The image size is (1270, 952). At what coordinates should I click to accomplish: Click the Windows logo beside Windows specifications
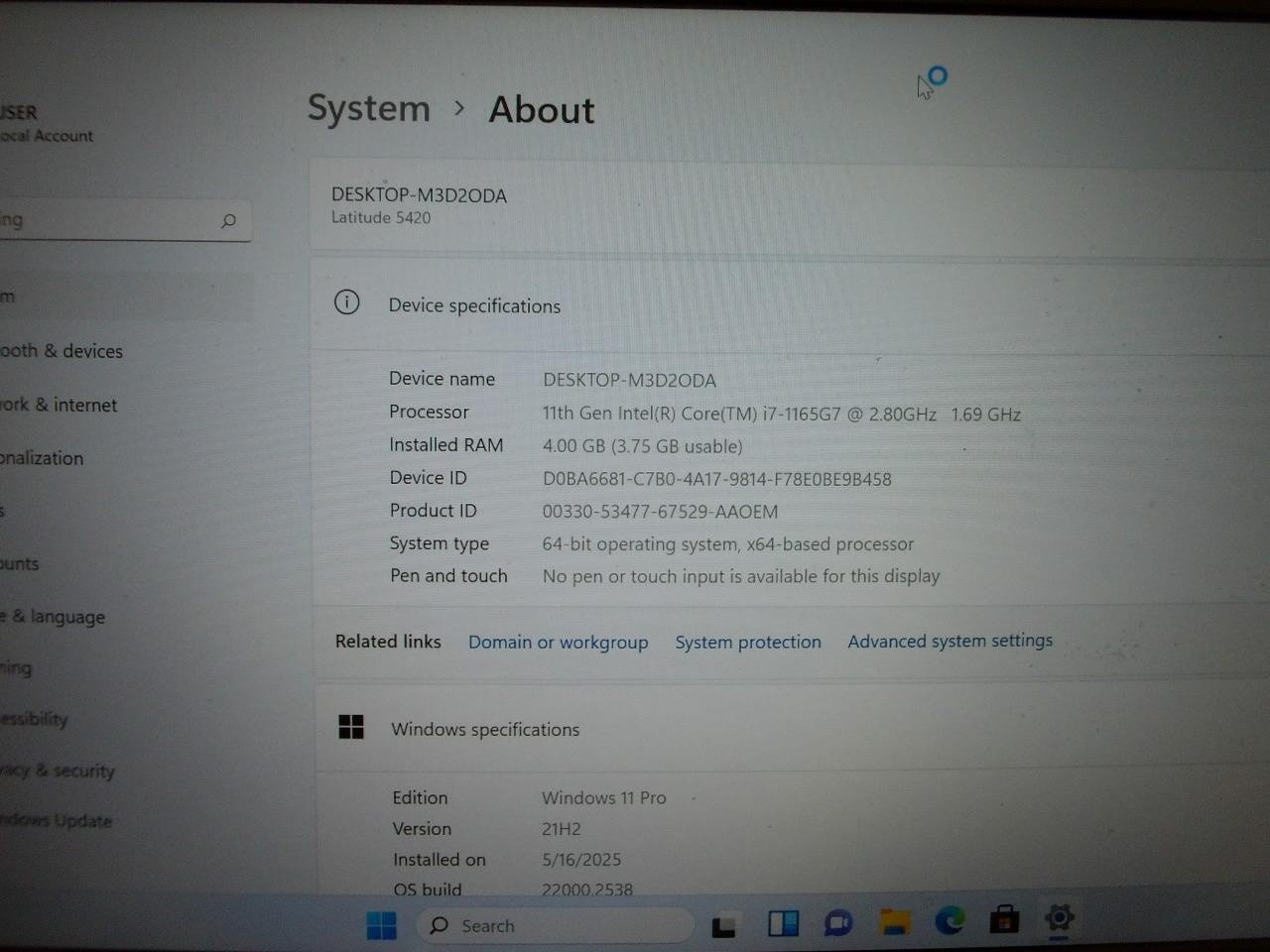[351, 727]
